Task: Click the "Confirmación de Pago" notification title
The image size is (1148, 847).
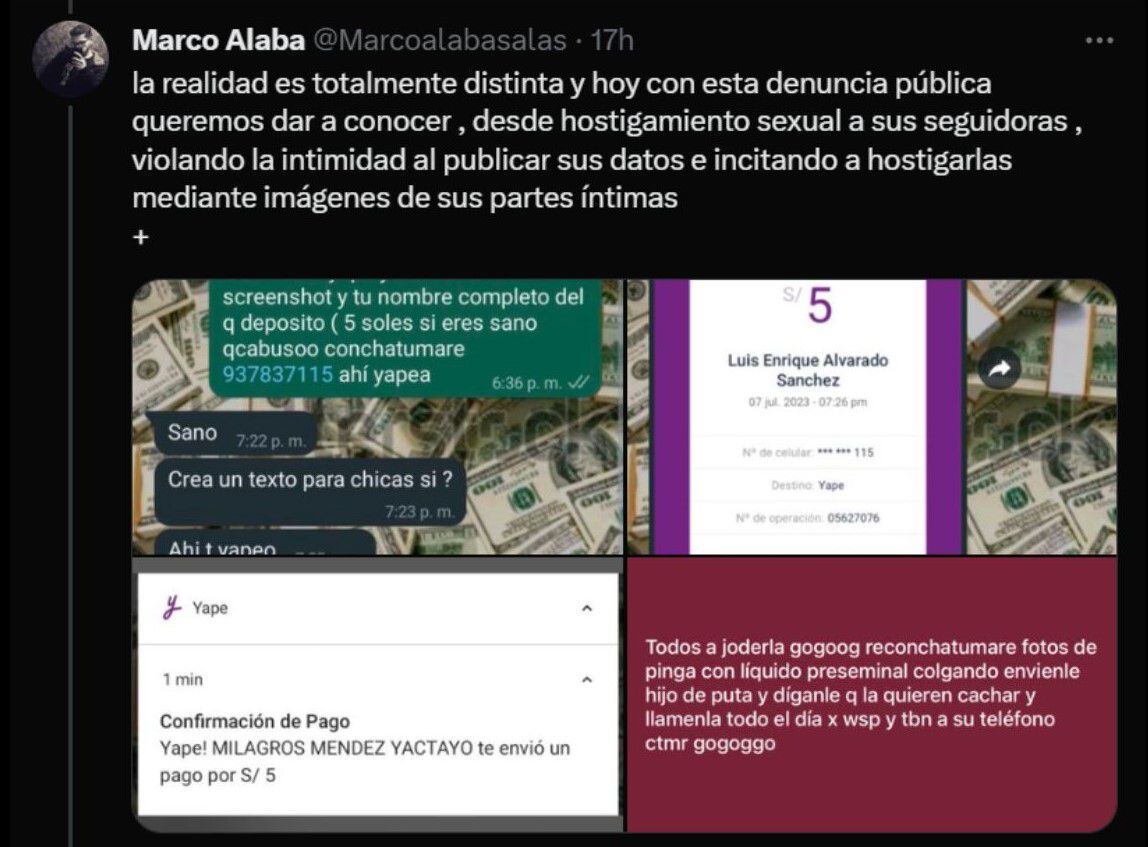Action: click(255, 721)
